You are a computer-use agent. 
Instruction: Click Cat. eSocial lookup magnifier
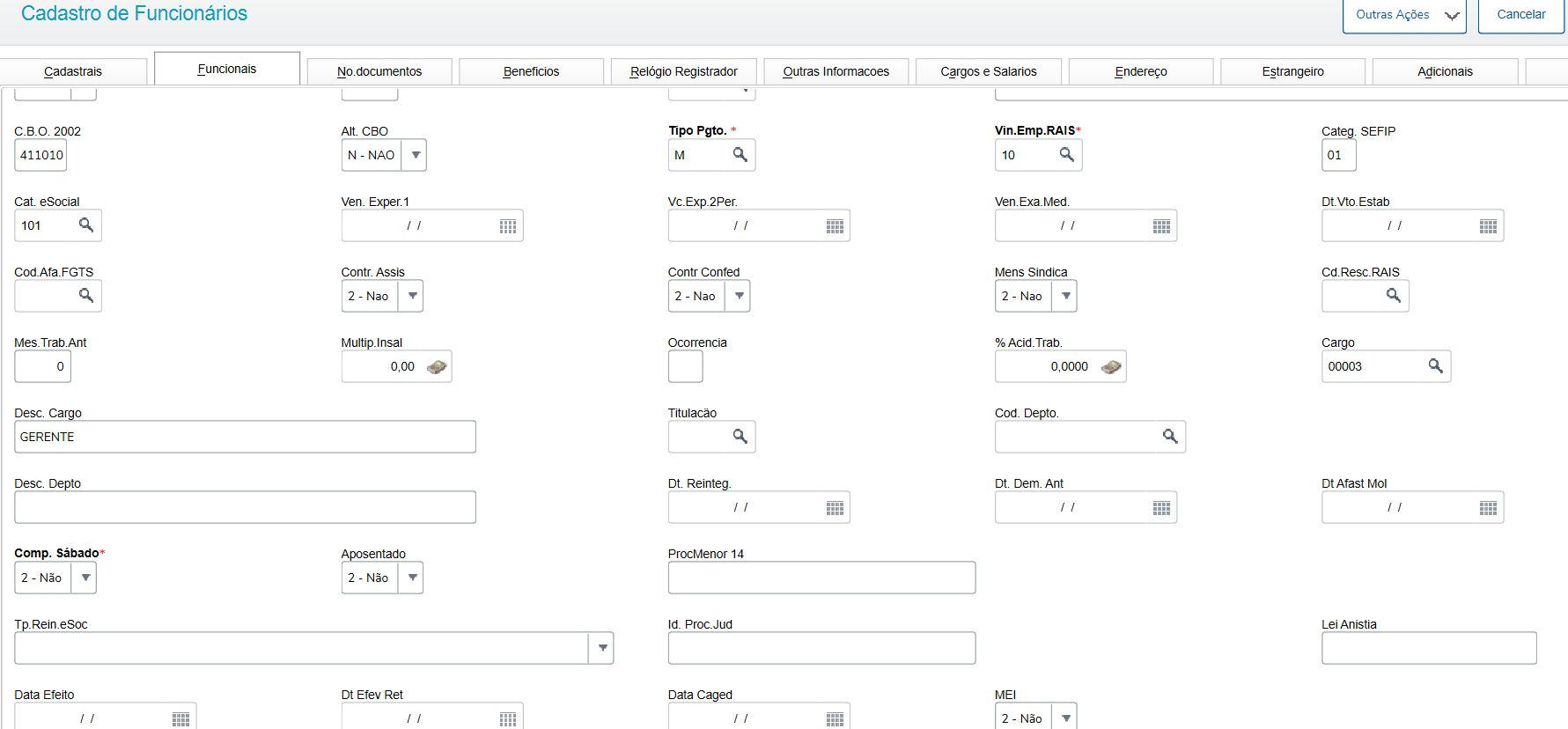[86, 225]
